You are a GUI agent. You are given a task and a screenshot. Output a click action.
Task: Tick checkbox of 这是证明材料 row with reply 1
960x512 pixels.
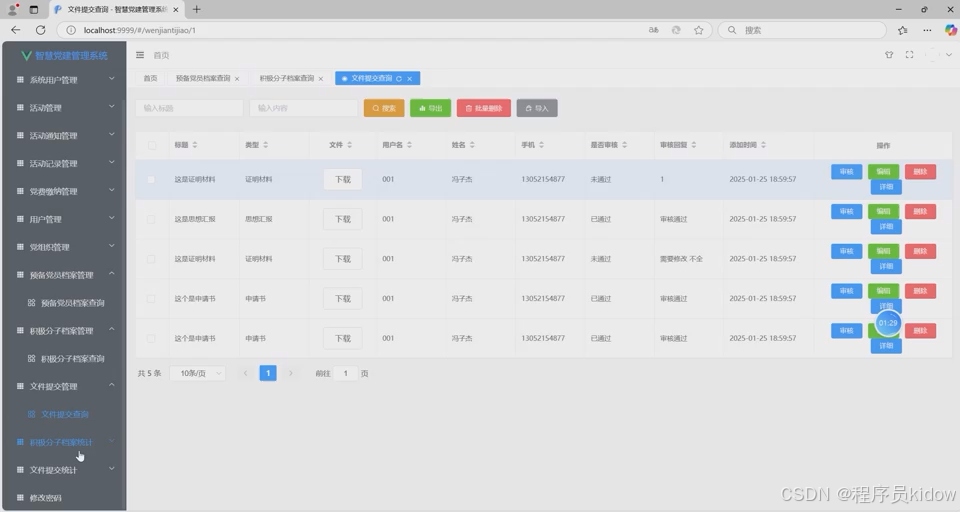tap(151, 179)
